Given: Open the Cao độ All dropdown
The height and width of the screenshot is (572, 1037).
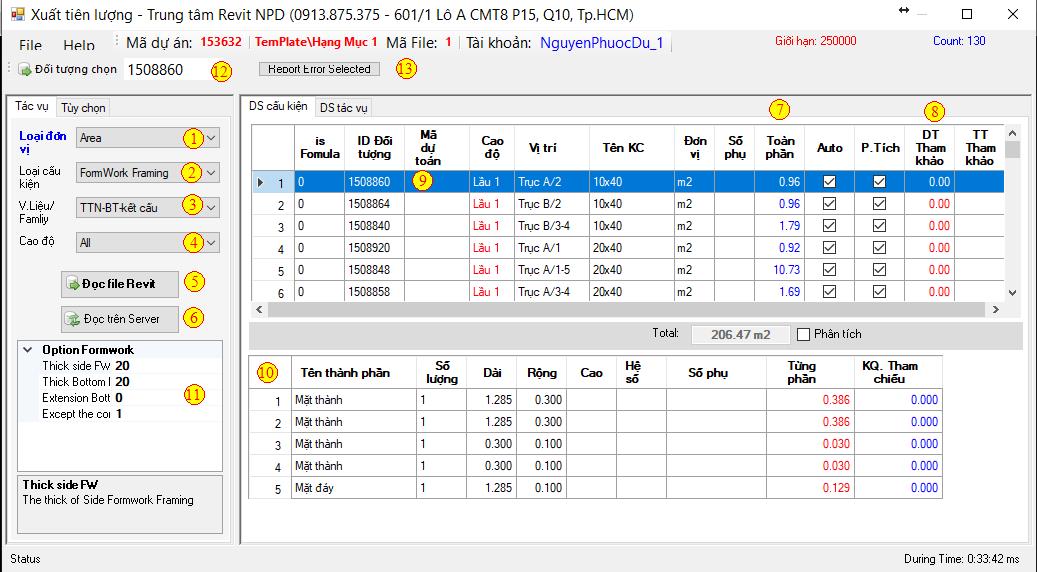Looking at the screenshot, I should pos(147,243).
